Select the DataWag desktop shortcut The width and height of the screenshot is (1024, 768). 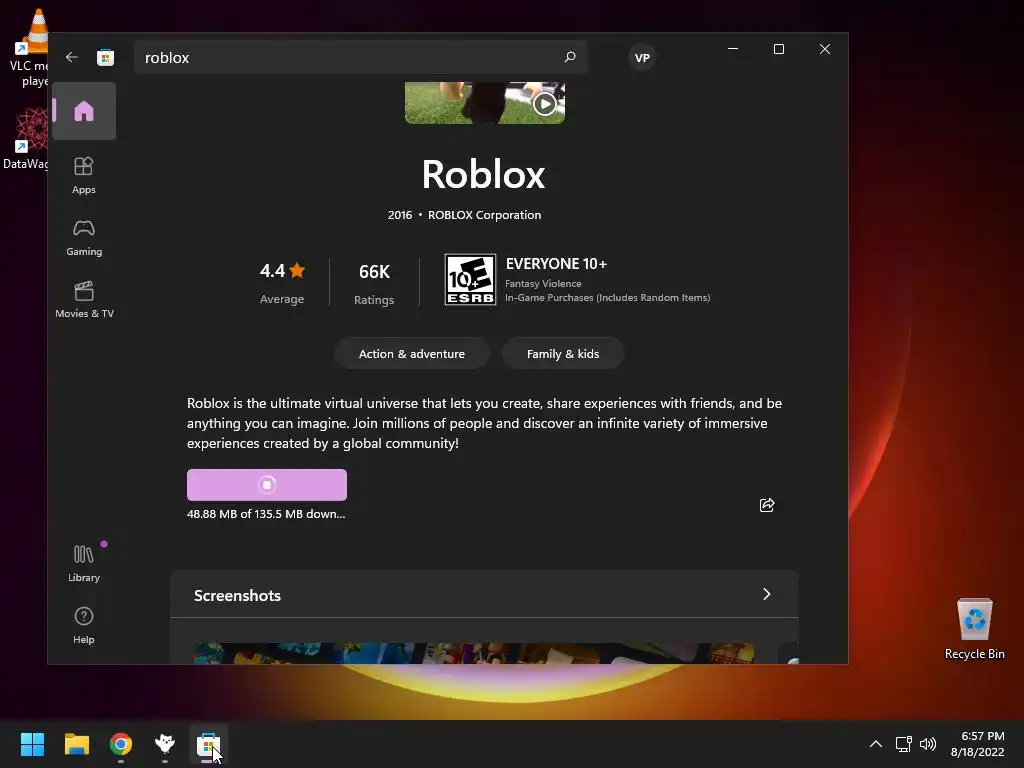coord(26,138)
